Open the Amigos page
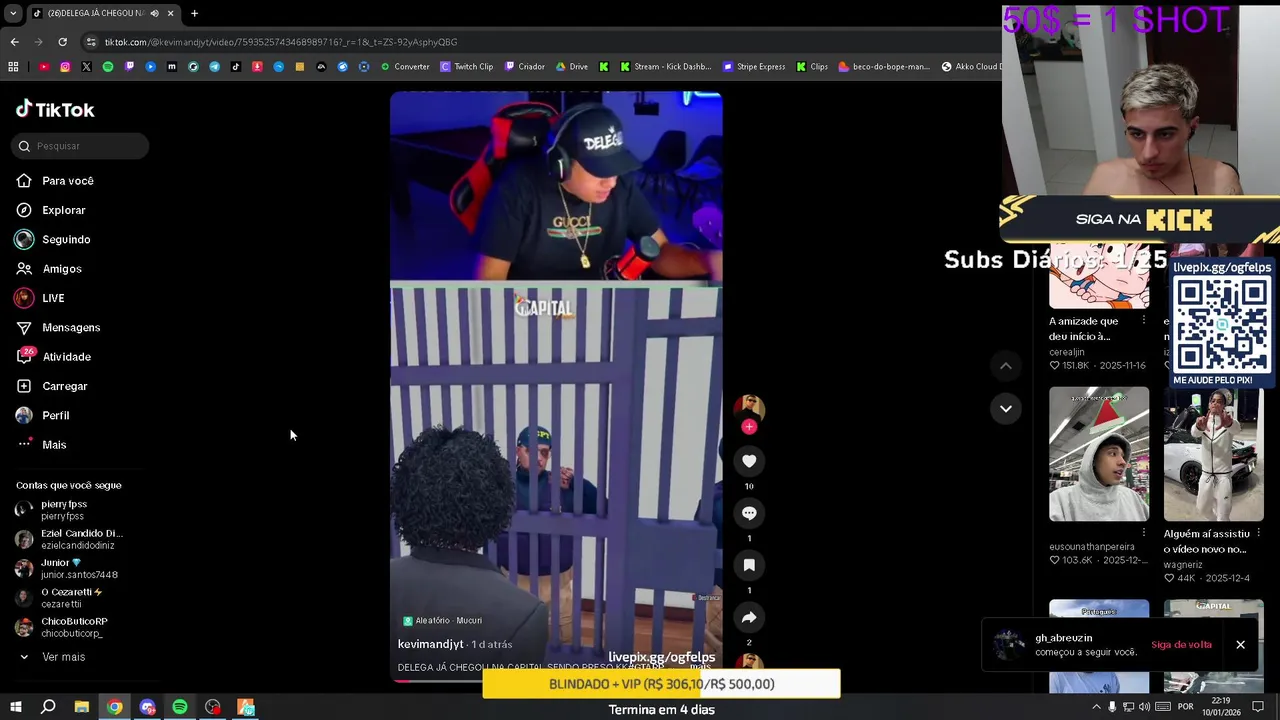This screenshot has height=720, width=1280. point(49,269)
